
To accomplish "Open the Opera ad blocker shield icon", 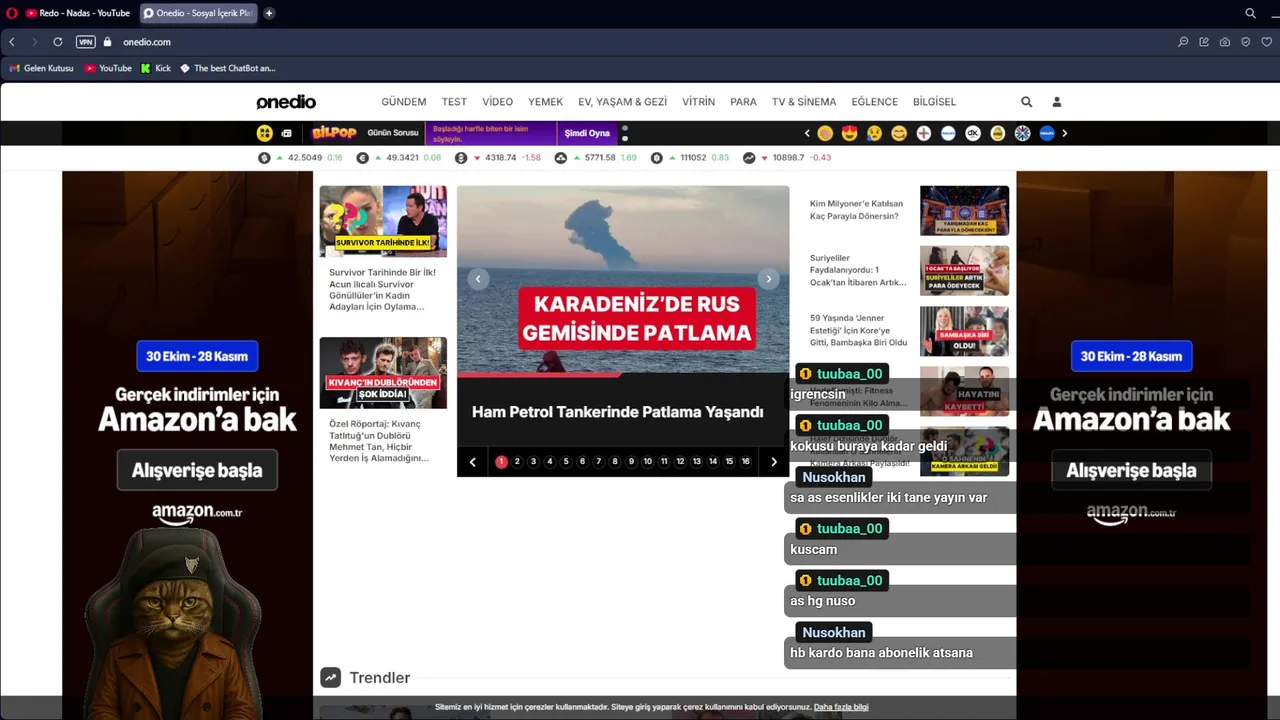I will (1246, 42).
